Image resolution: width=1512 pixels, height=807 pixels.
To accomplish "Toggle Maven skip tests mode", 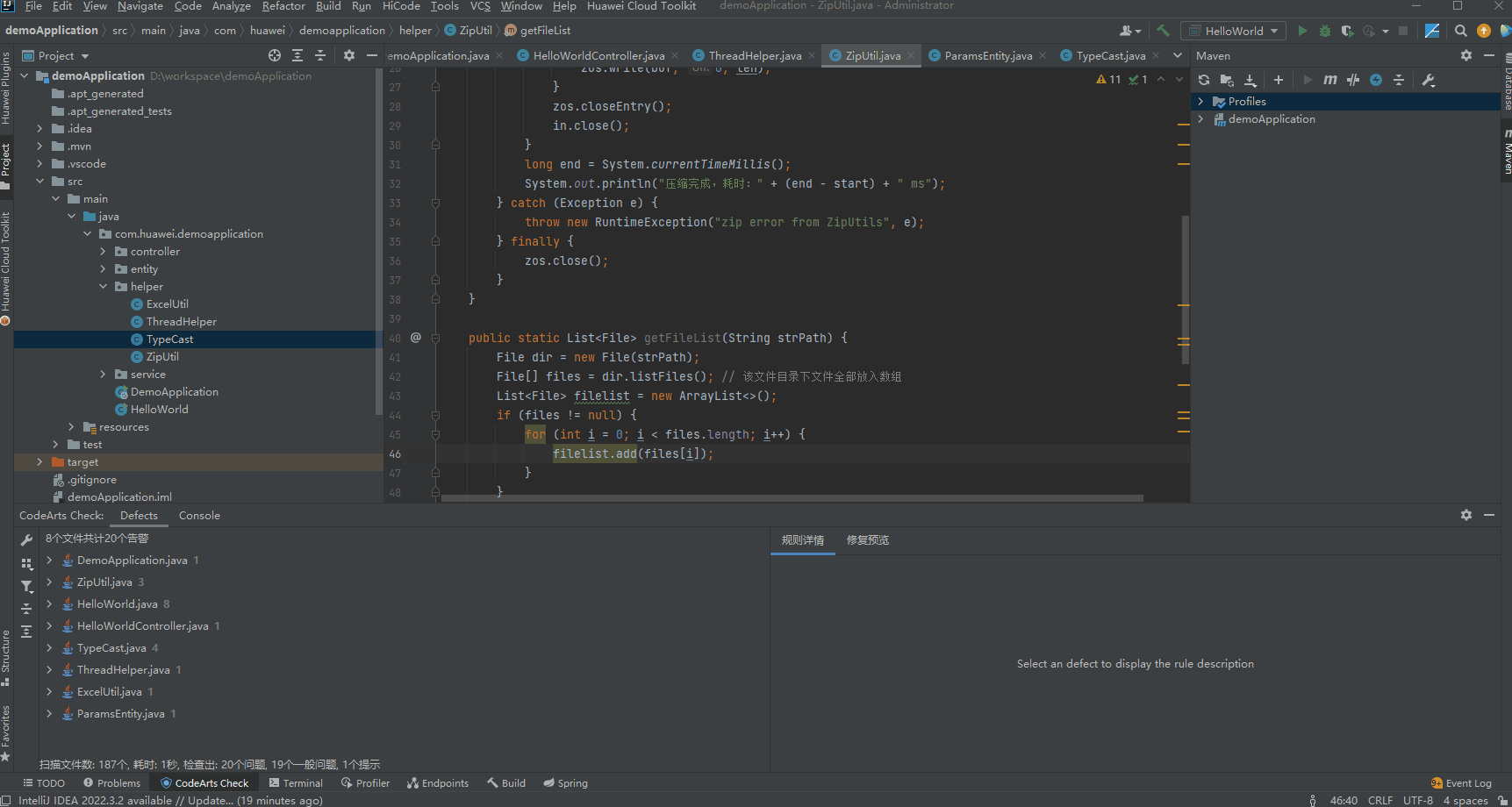I will coord(1376,80).
